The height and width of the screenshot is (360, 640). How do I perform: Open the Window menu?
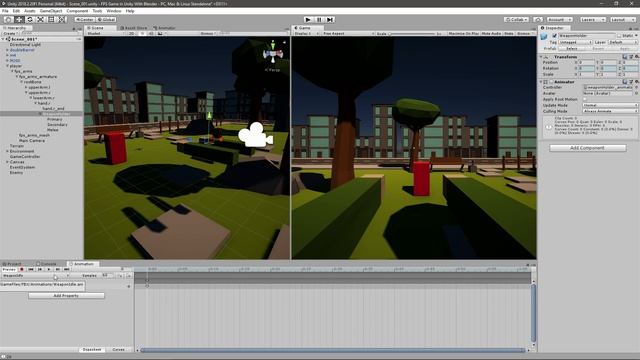(x=113, y=11)
